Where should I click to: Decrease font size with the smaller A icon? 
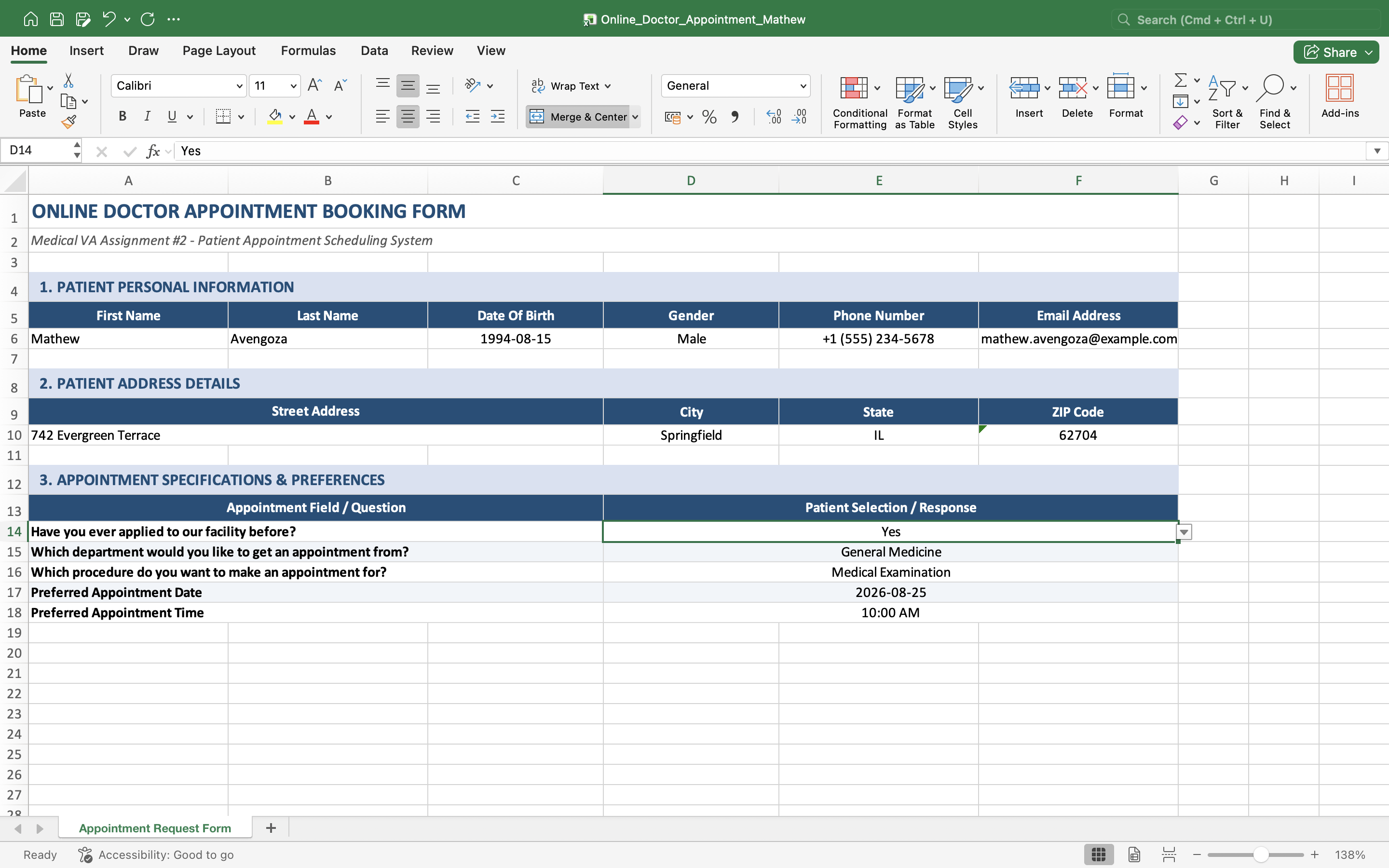[x=340, y=85]
